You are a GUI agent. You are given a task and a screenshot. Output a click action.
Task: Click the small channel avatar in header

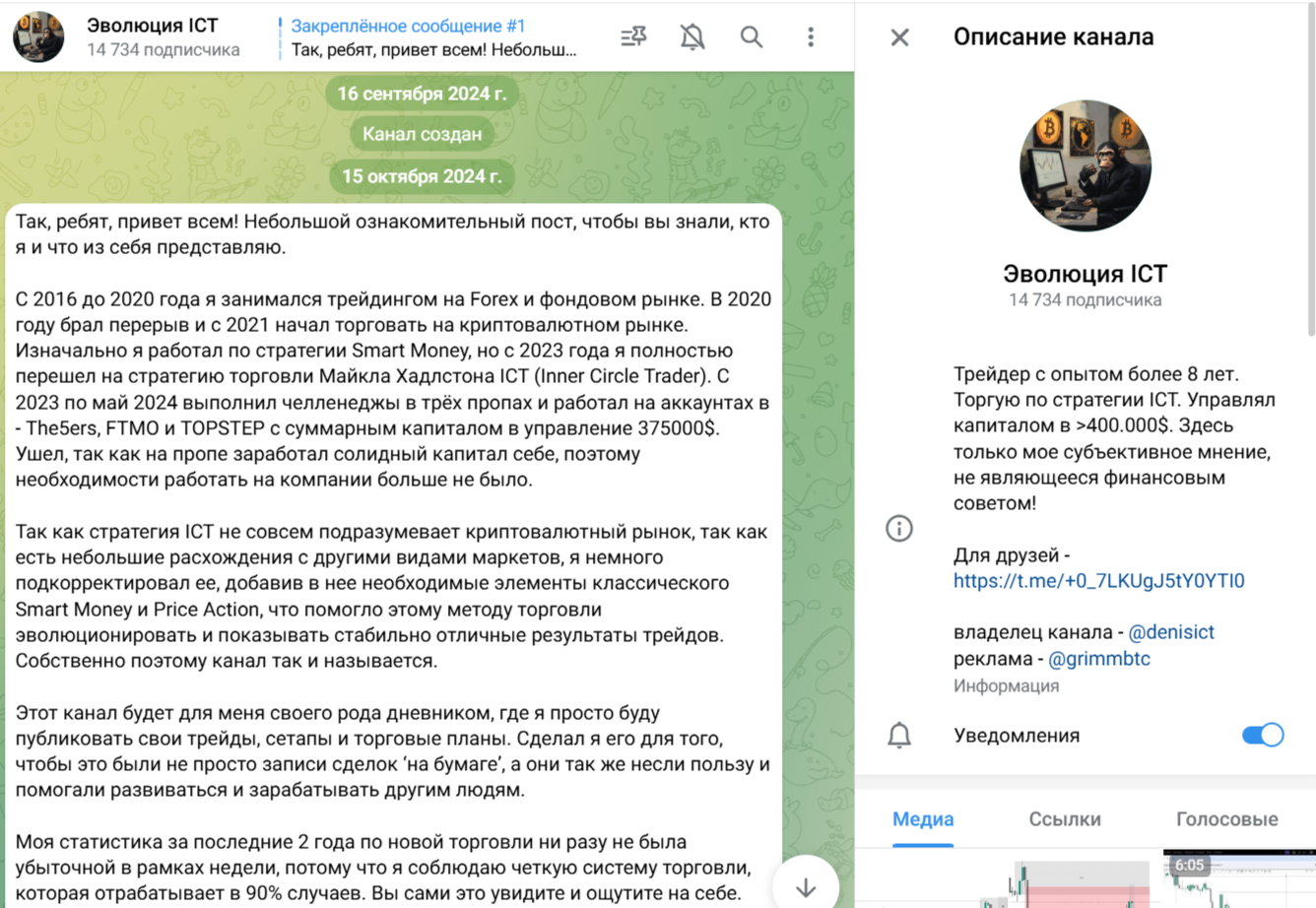click(x=38, y=36)
